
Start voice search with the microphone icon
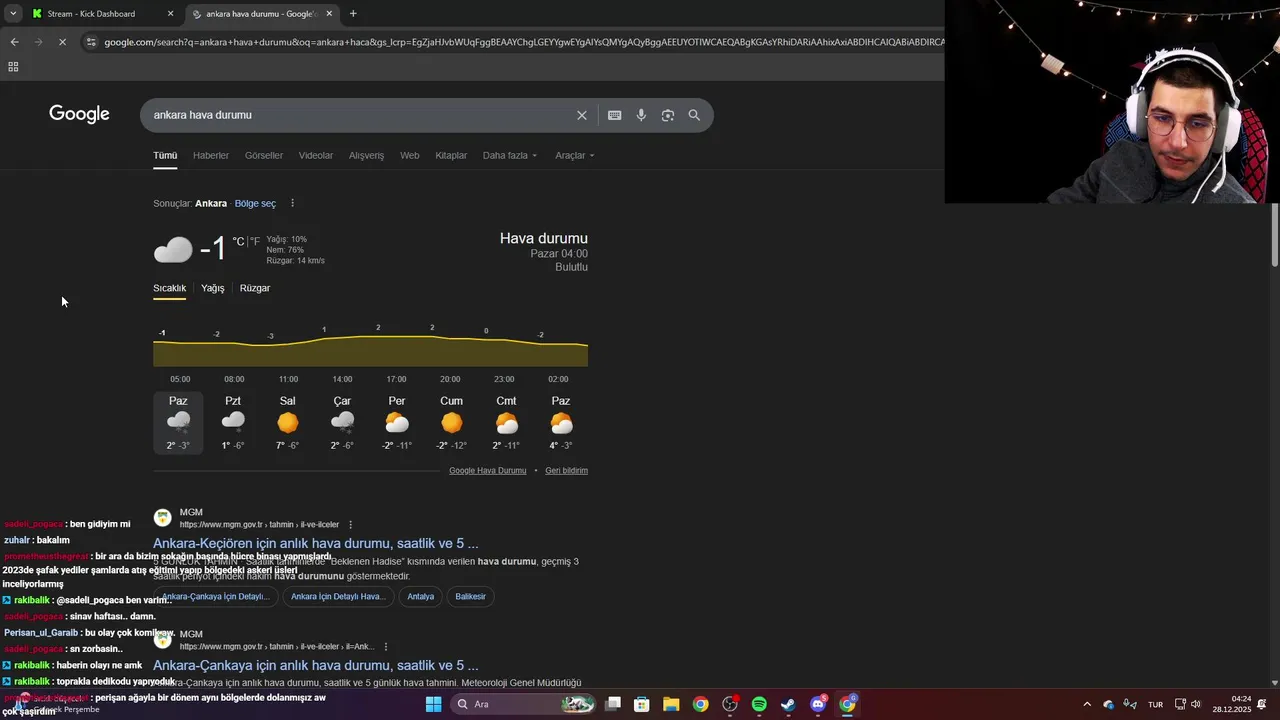(x=641, y=115)
